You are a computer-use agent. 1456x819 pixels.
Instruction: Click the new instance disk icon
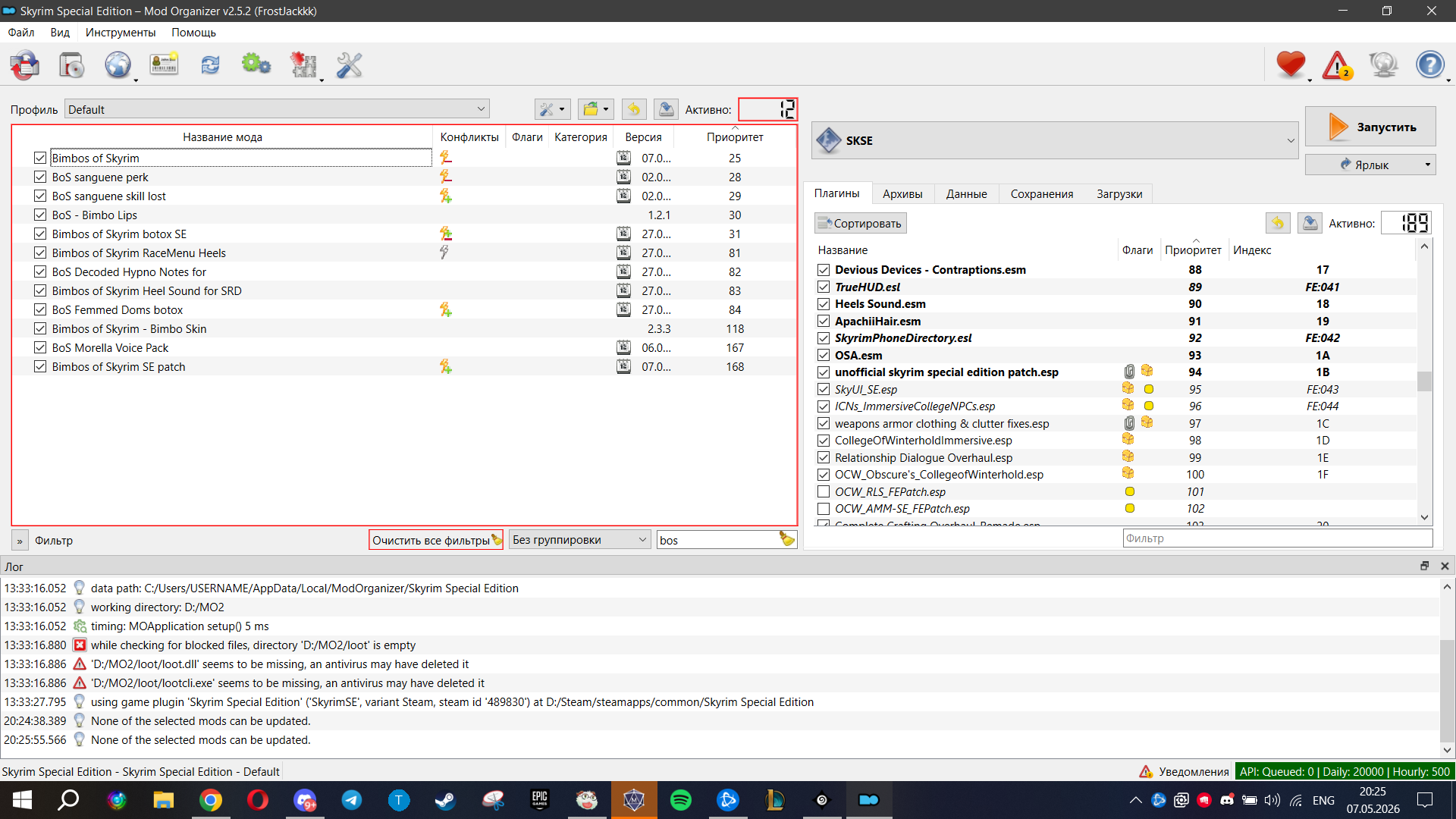(25, 65)
